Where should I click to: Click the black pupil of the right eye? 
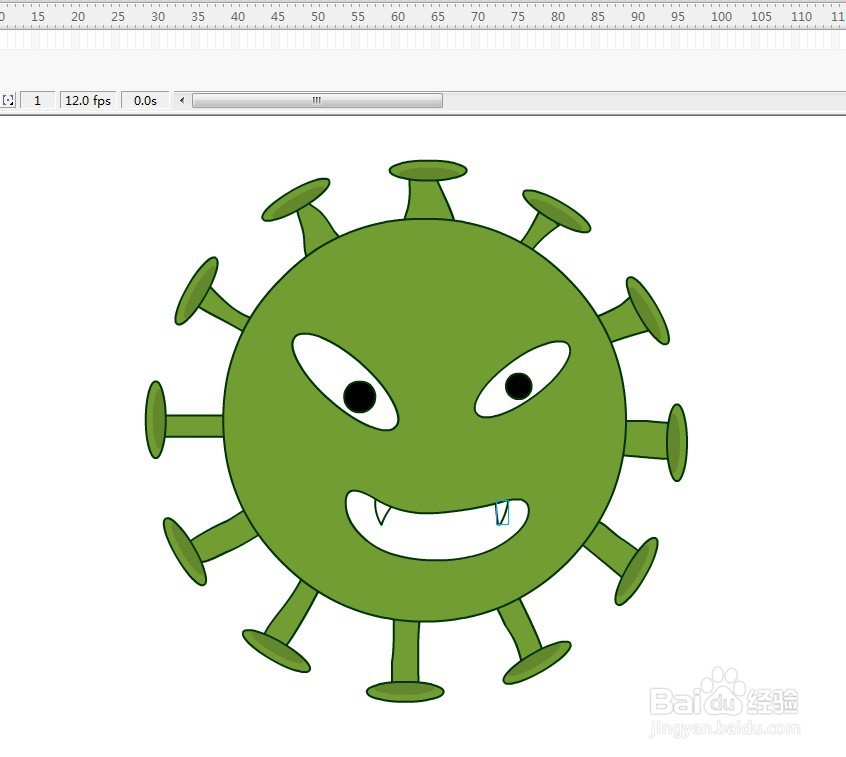(x=518, y=386)
